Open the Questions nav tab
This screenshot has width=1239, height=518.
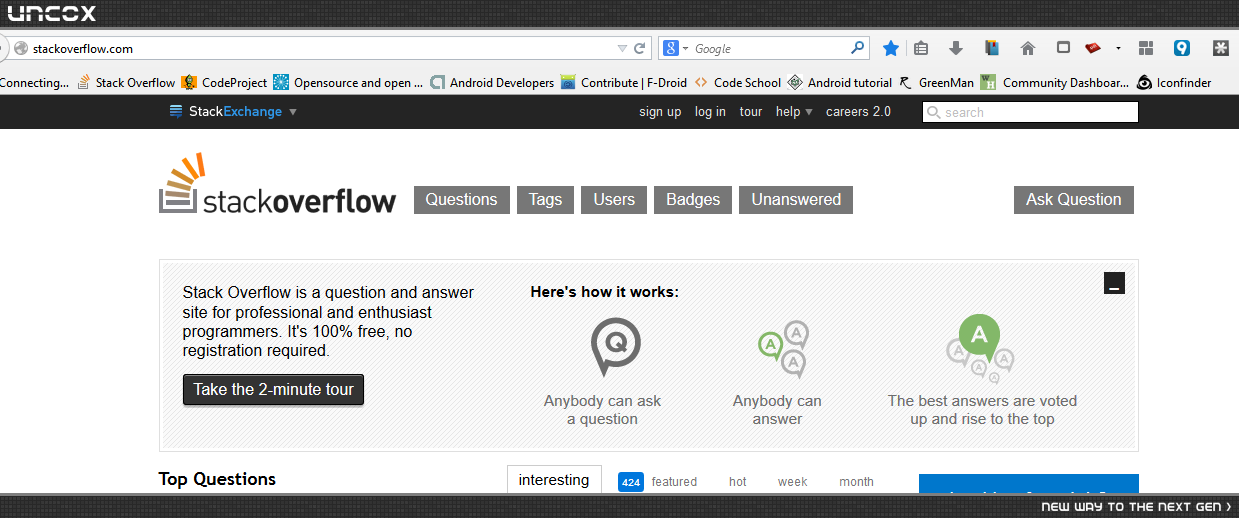tap(461, 199)
